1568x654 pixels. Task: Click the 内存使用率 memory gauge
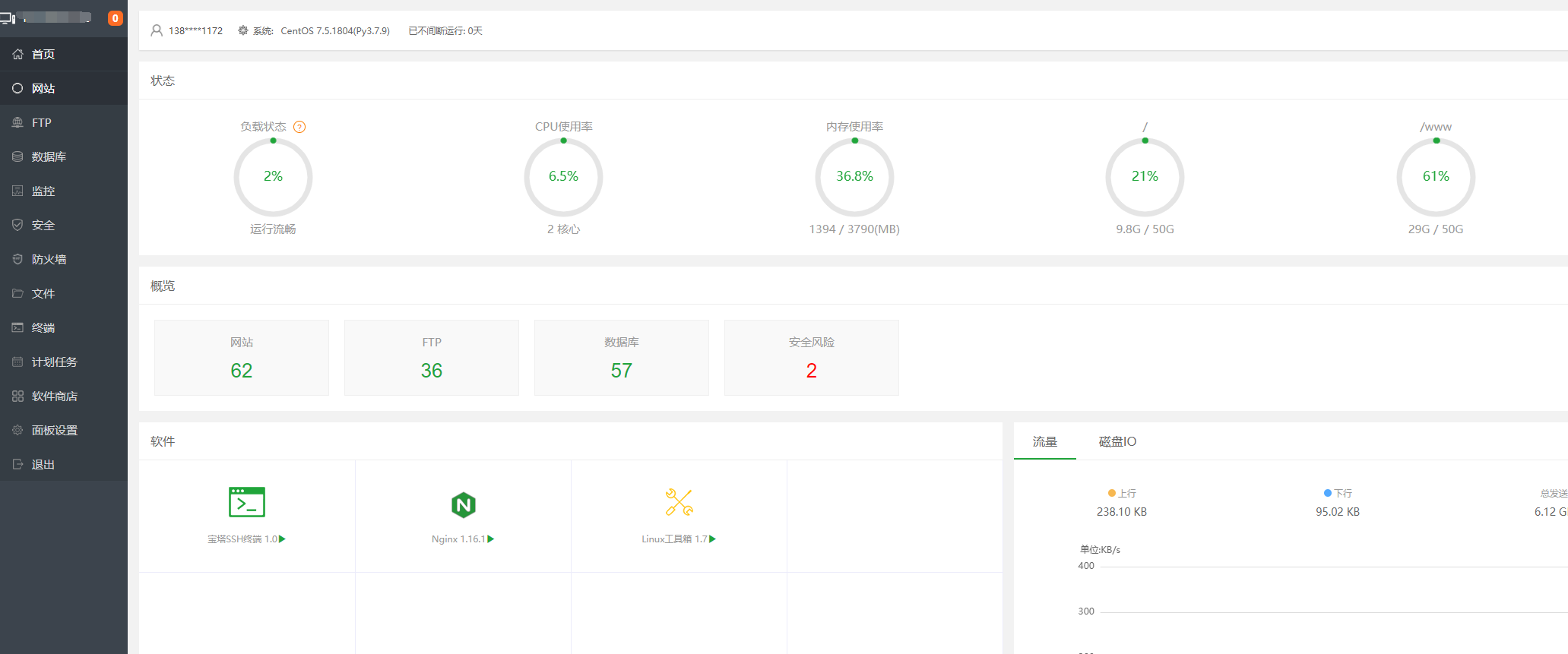click(x=854, y=177)
